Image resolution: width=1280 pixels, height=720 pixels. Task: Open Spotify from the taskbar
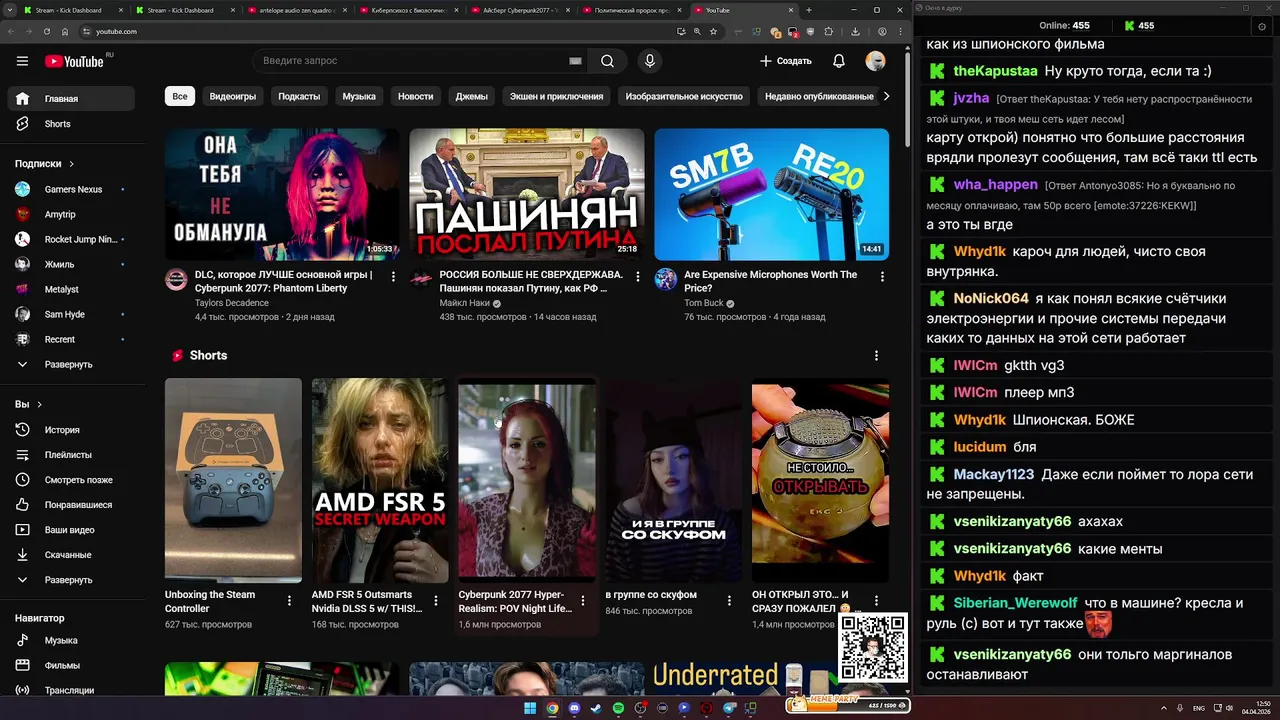coord(618,708)
